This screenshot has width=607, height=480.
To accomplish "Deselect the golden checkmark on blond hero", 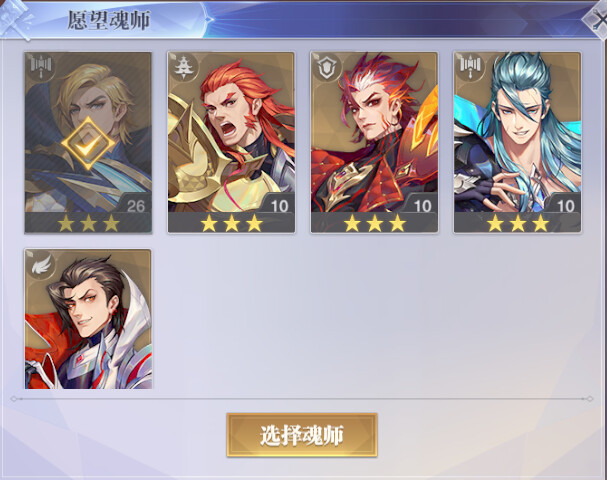I will click(x=88, y=144).
